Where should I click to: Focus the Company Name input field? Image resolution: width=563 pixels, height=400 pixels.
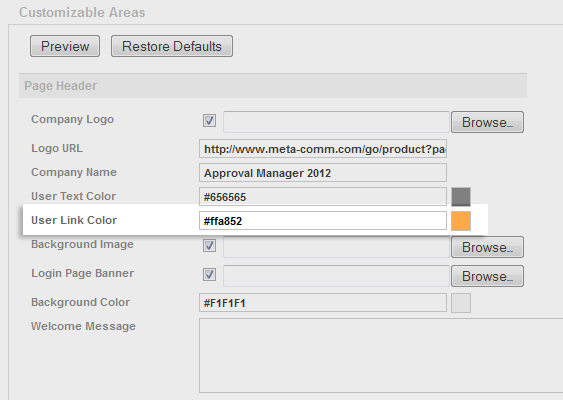[323, 173]
